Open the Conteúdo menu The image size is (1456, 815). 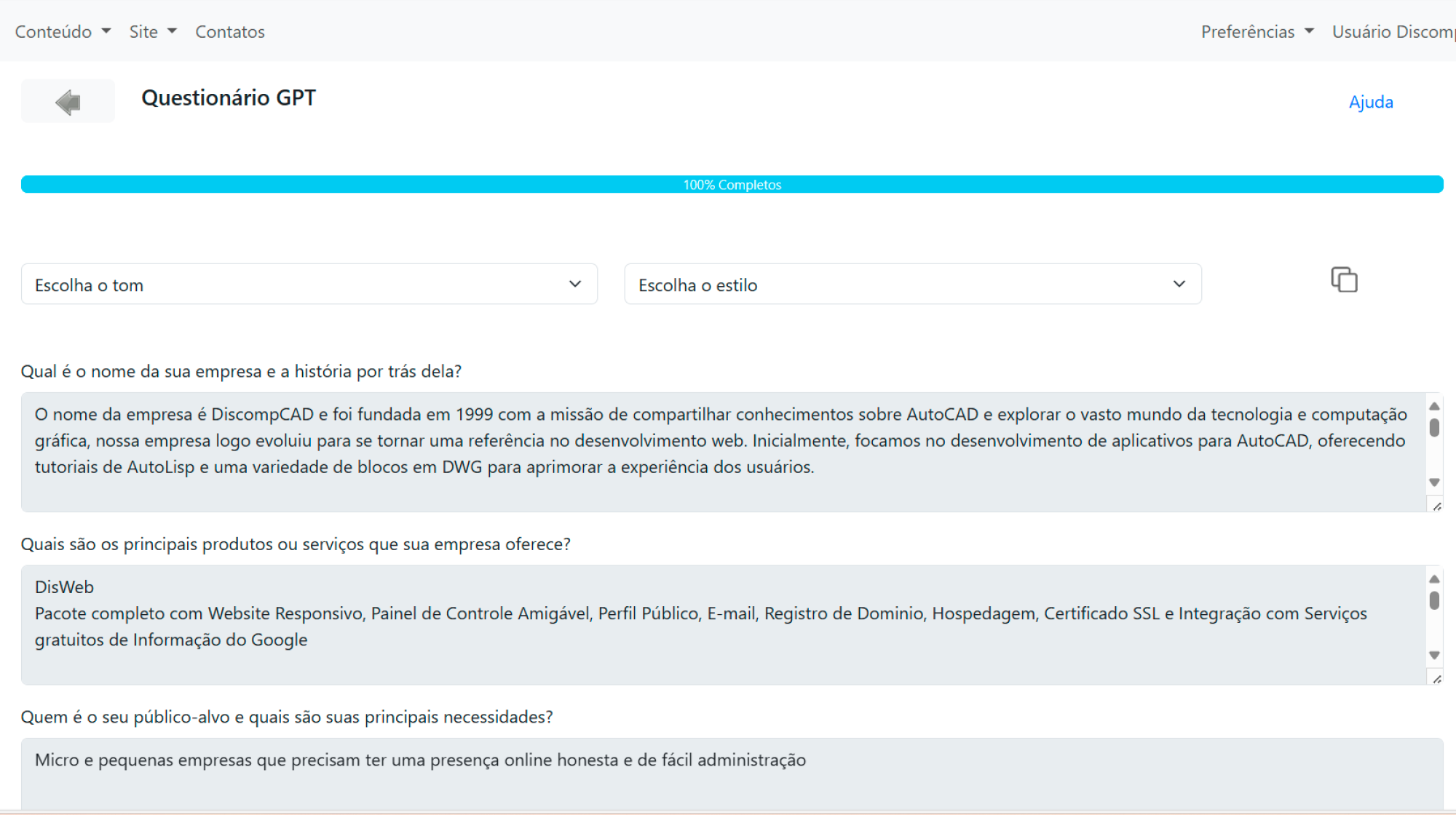(x=63, y=31)
